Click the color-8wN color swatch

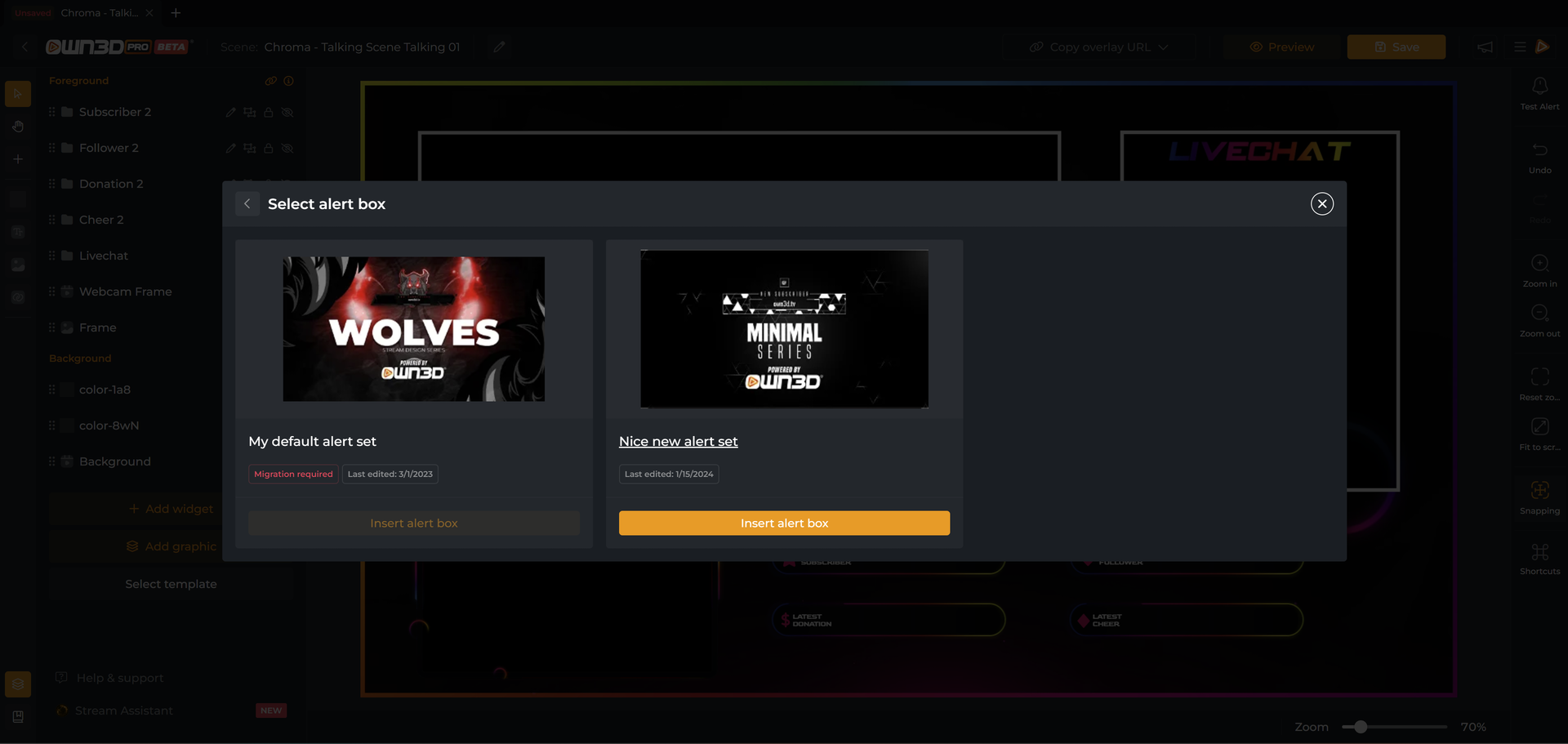[67, 425]
